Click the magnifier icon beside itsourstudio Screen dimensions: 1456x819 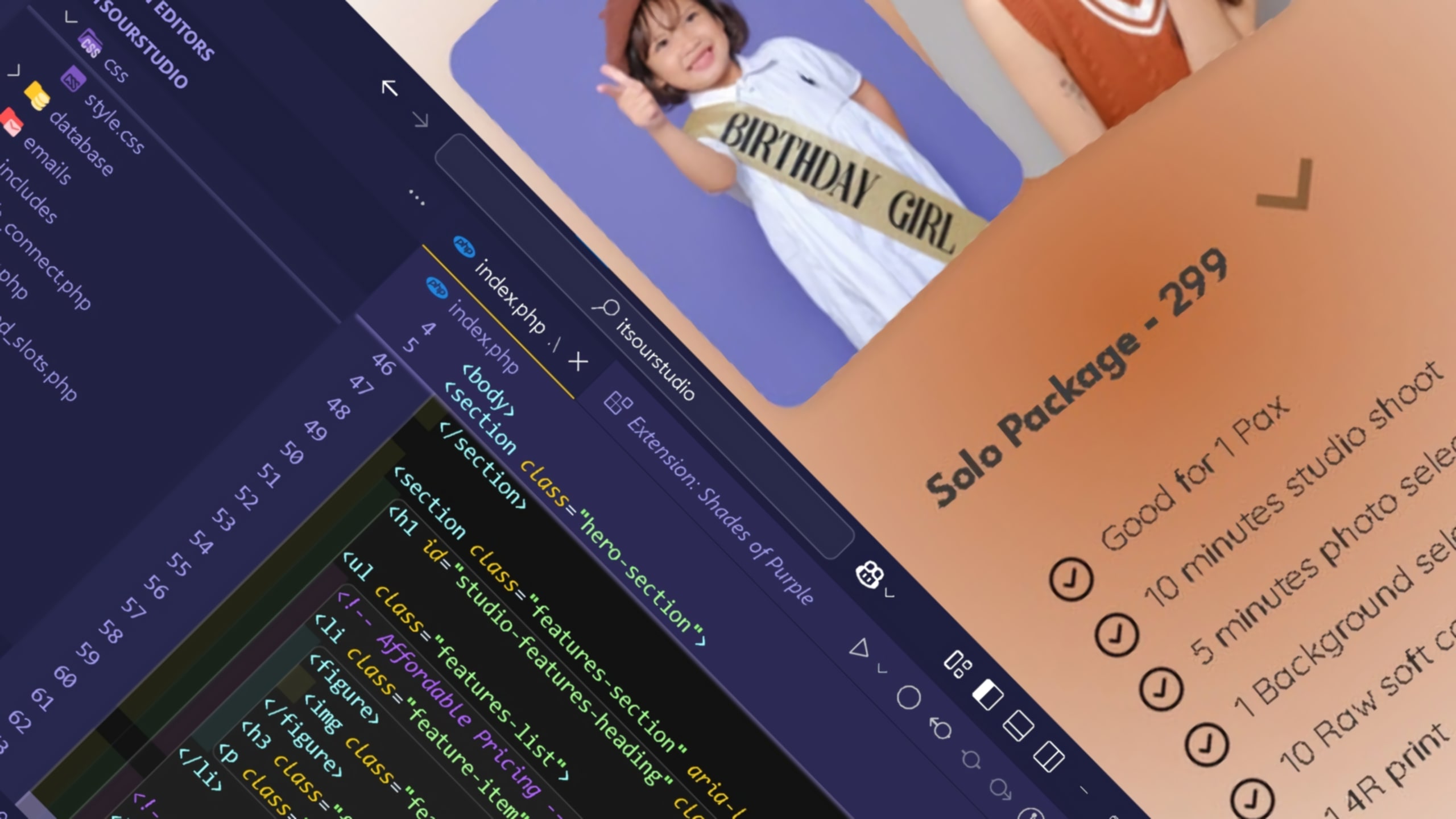point(606,309)
